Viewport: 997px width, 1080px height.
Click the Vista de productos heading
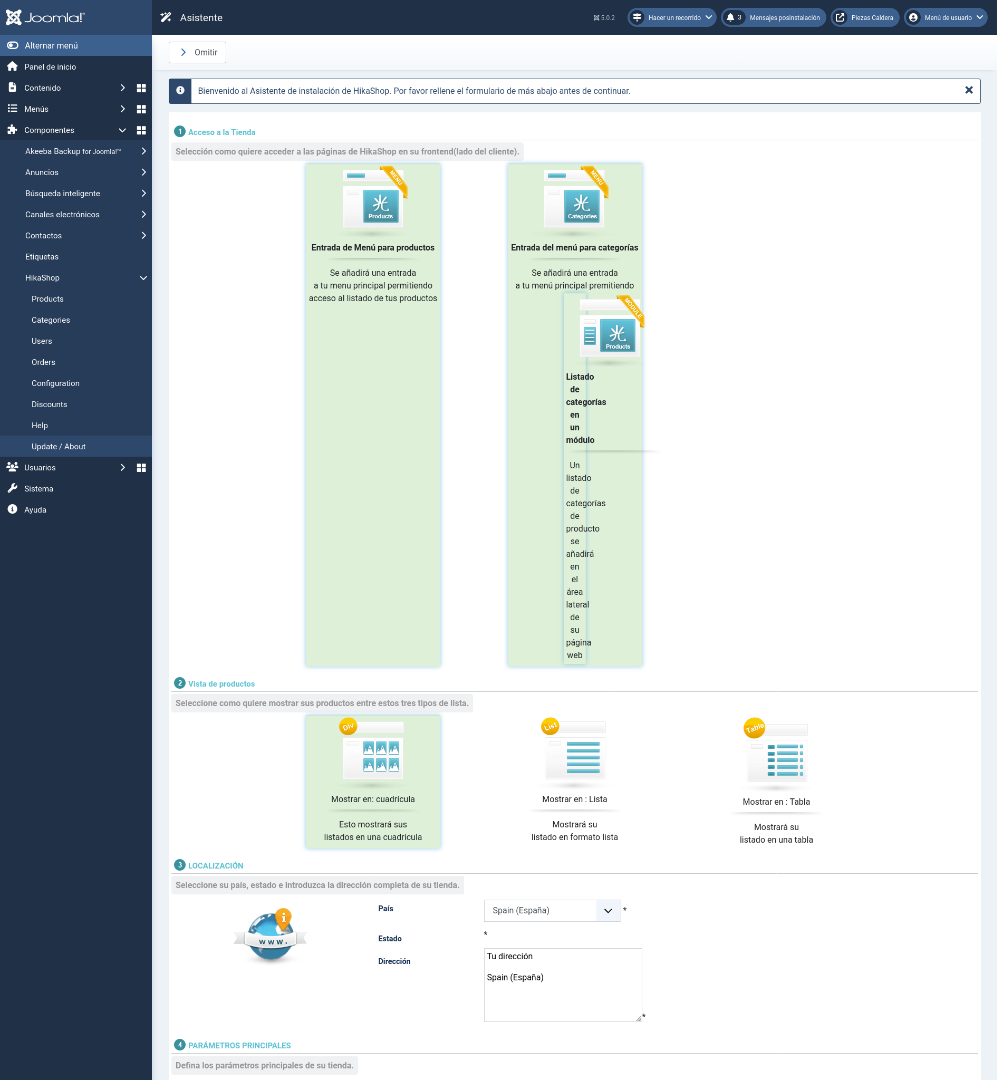coord(221,684)
